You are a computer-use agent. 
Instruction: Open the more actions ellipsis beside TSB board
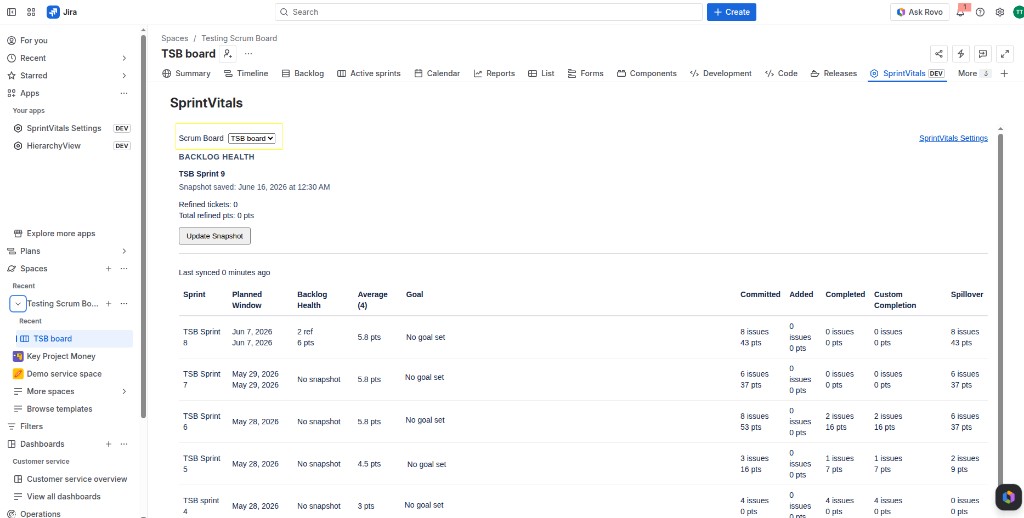pyautogui.click(x=248, y=54)
